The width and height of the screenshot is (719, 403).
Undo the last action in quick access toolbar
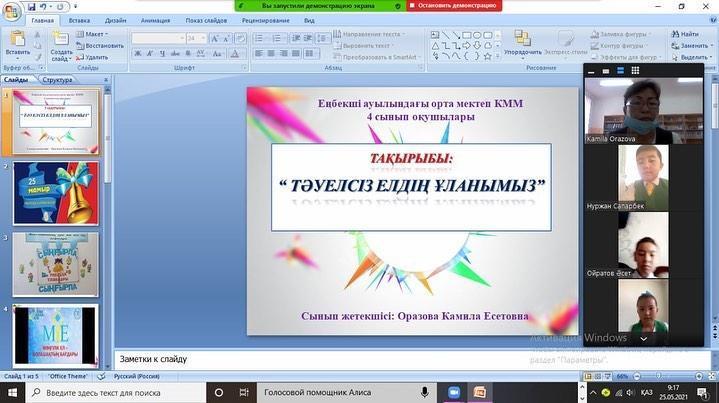point(45,5)
